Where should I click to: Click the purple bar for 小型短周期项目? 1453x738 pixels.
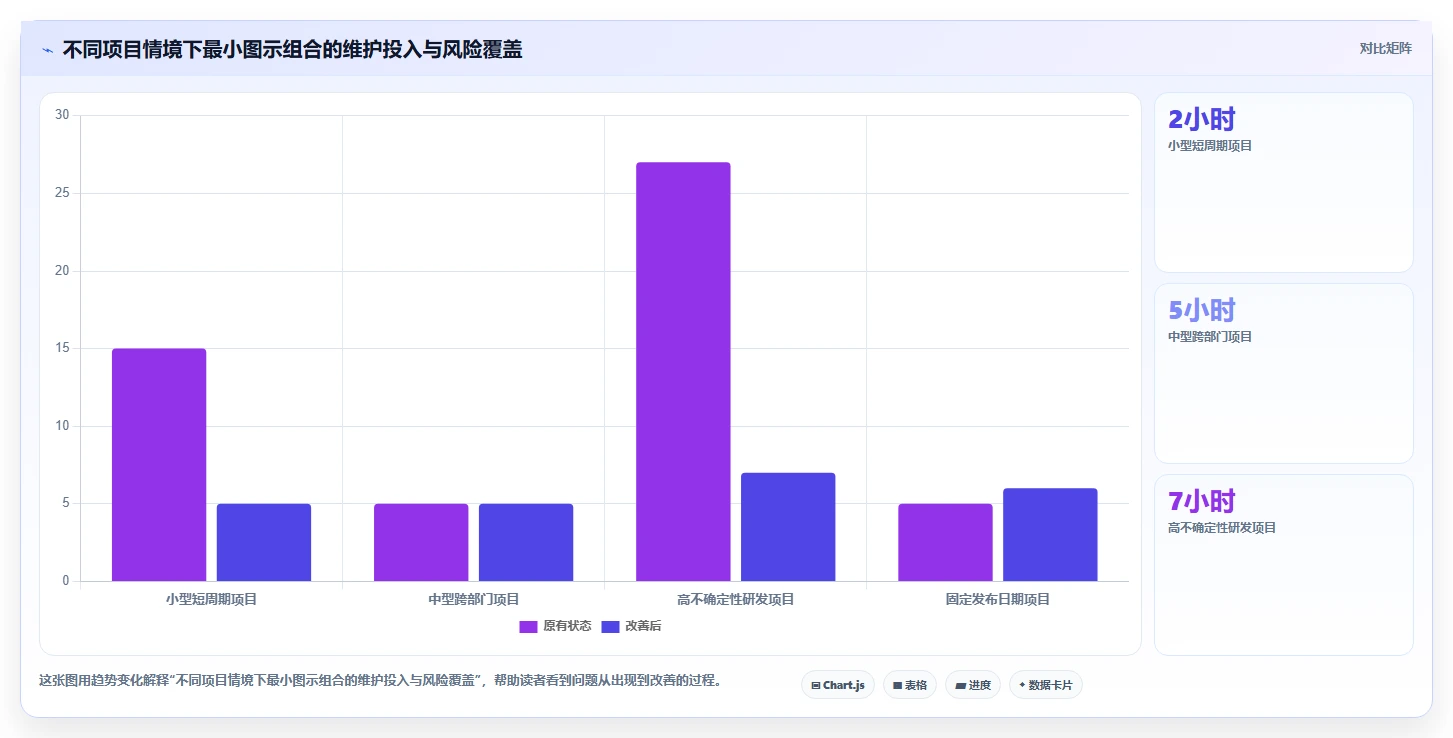click(159, 465)
